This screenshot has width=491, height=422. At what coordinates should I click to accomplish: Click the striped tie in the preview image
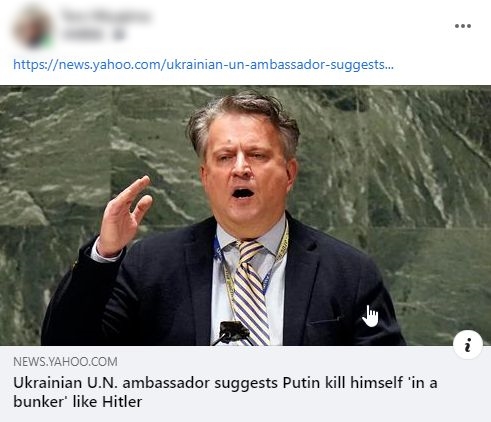251,292
